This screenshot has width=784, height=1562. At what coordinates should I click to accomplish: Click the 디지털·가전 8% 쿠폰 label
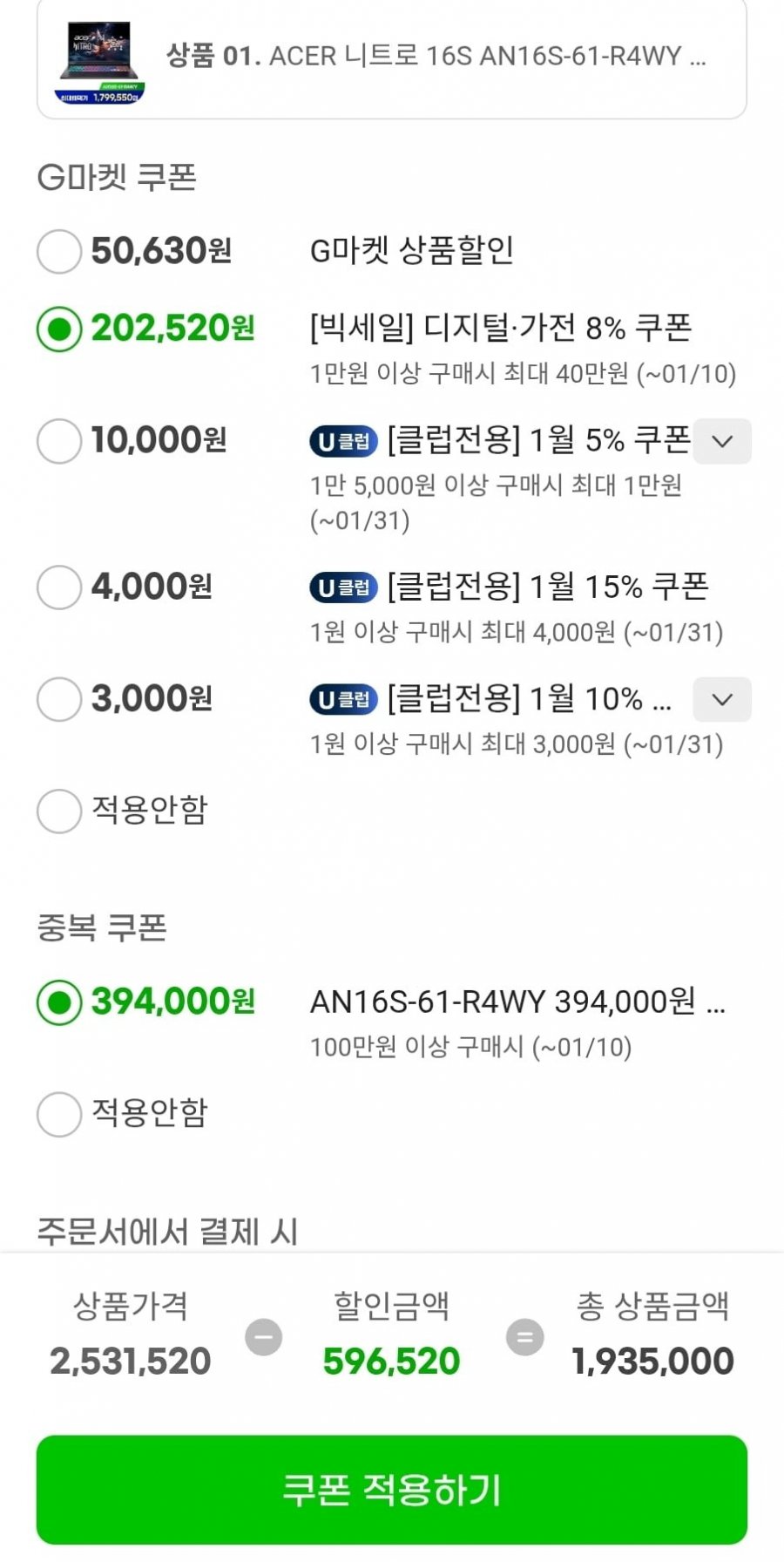point(501,329)
